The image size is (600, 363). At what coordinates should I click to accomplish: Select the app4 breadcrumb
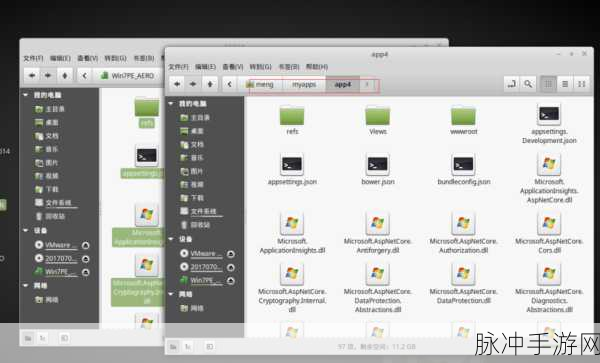click(343, 85)
